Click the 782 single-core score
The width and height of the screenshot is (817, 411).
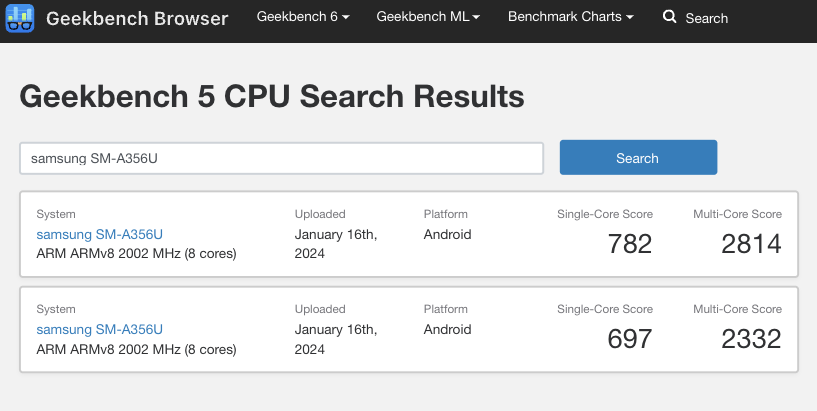point(629,244)
